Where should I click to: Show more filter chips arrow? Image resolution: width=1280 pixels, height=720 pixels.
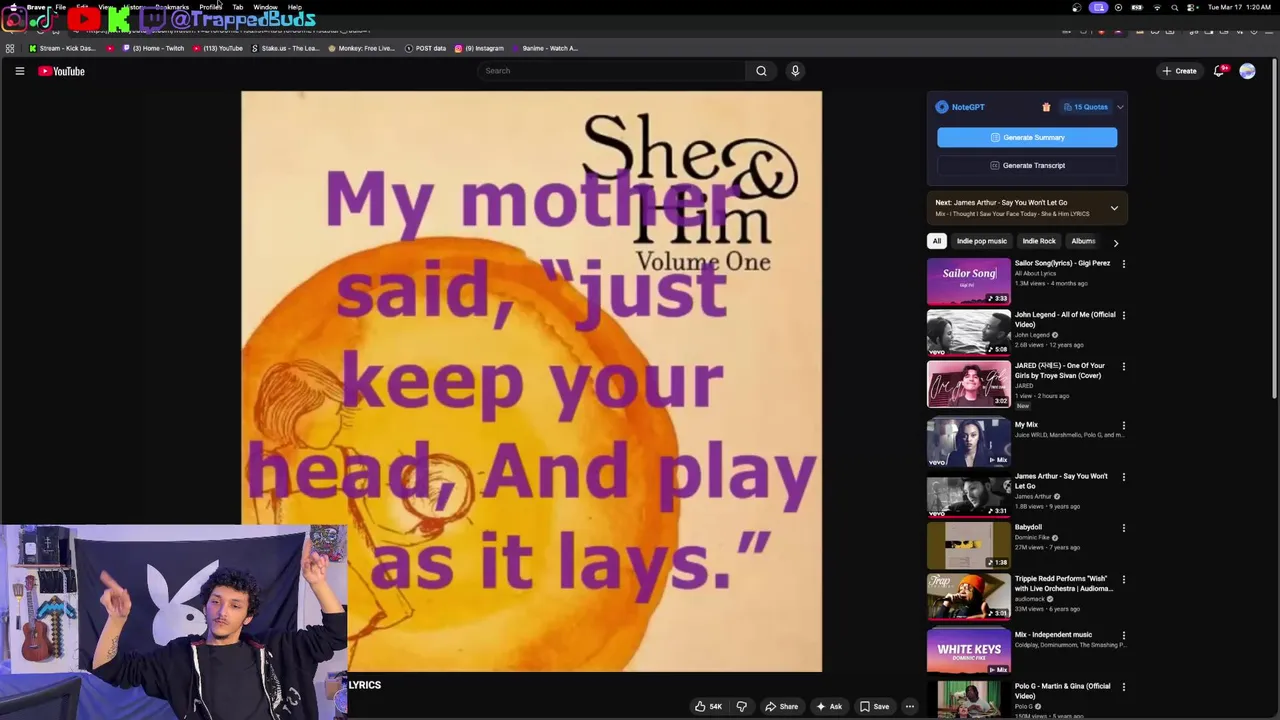click(1116, 242)
